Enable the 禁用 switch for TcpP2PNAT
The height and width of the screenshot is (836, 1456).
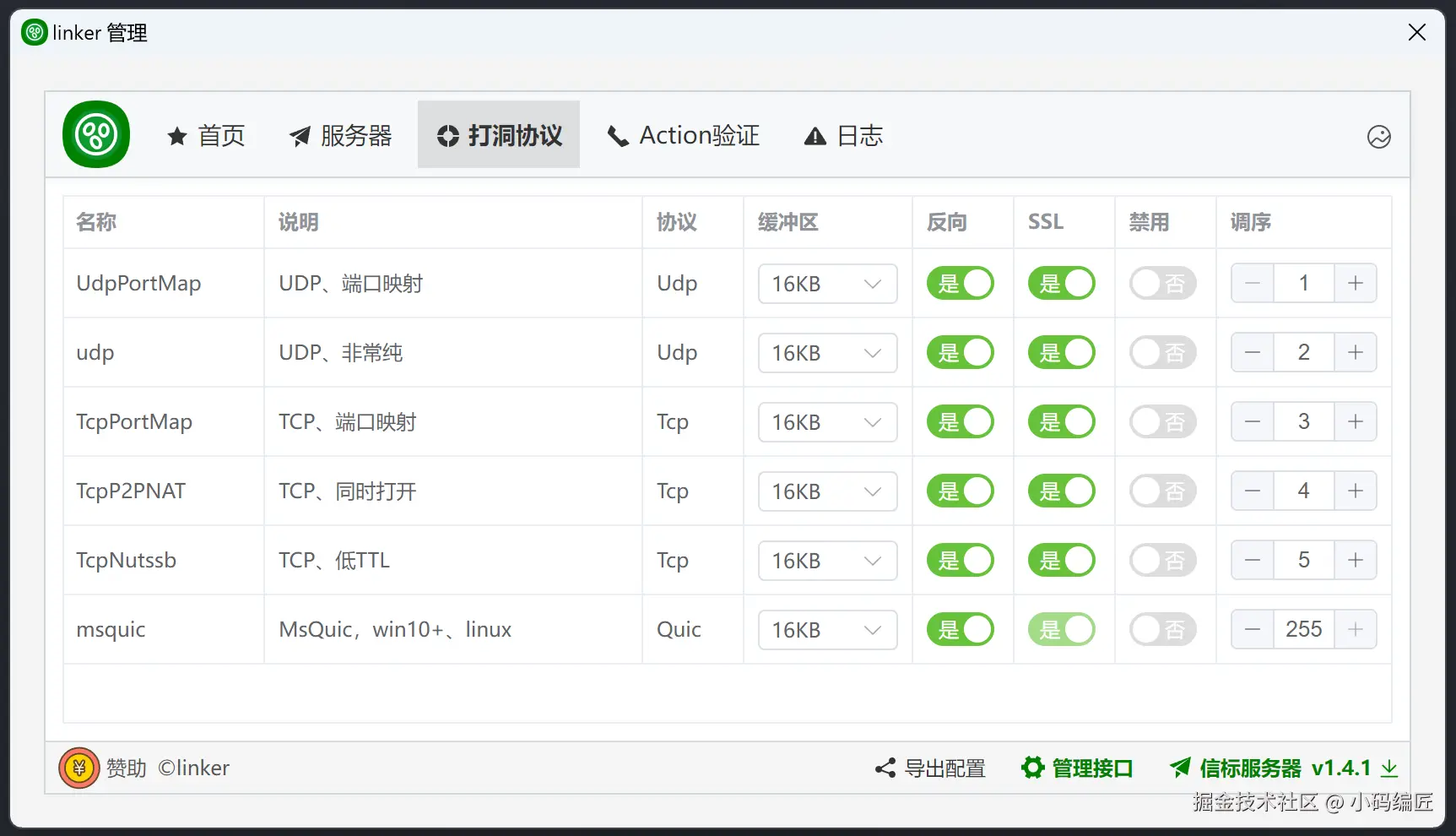(1163, 491)
